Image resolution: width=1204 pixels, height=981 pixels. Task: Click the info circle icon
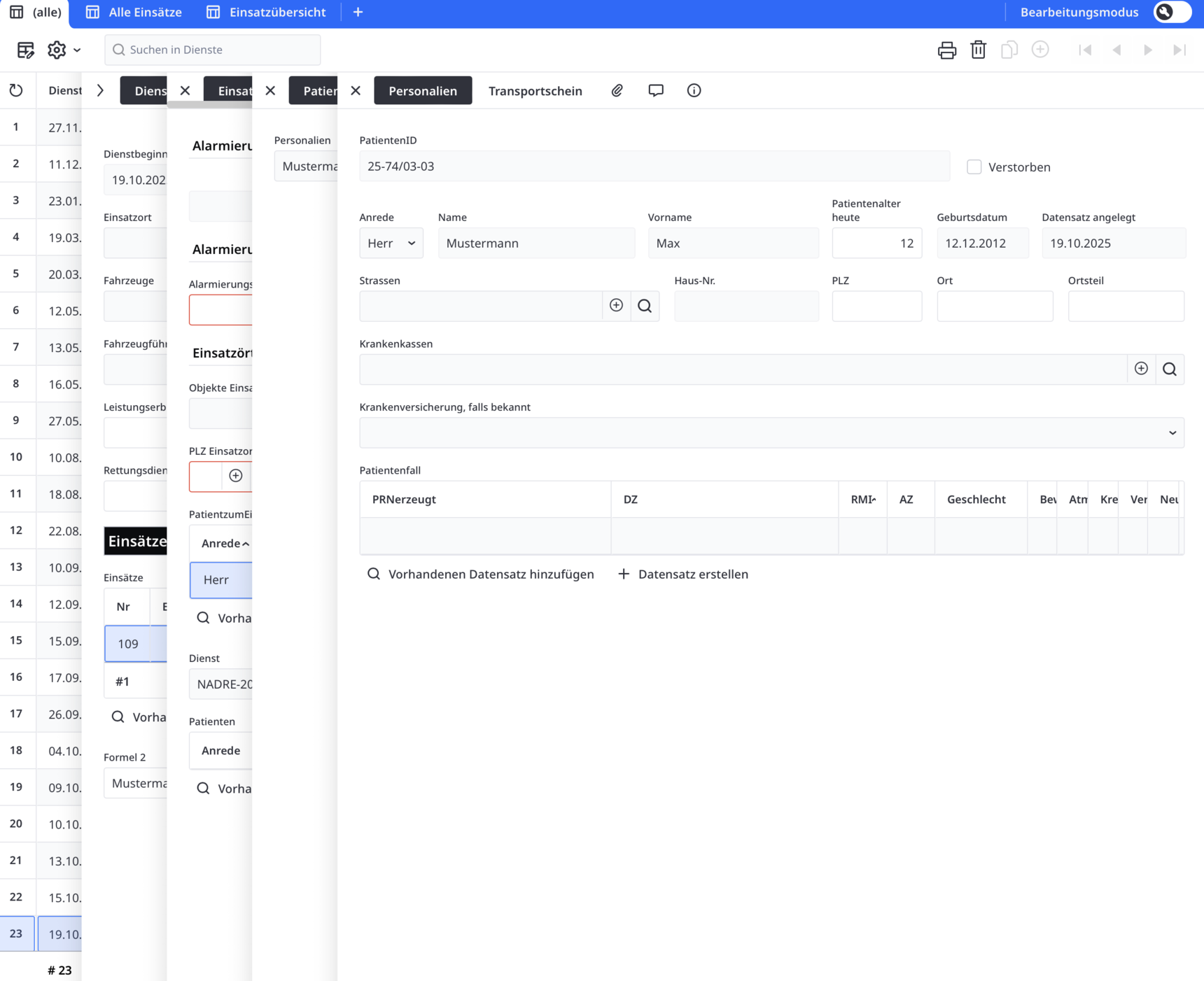click(694, 90)
